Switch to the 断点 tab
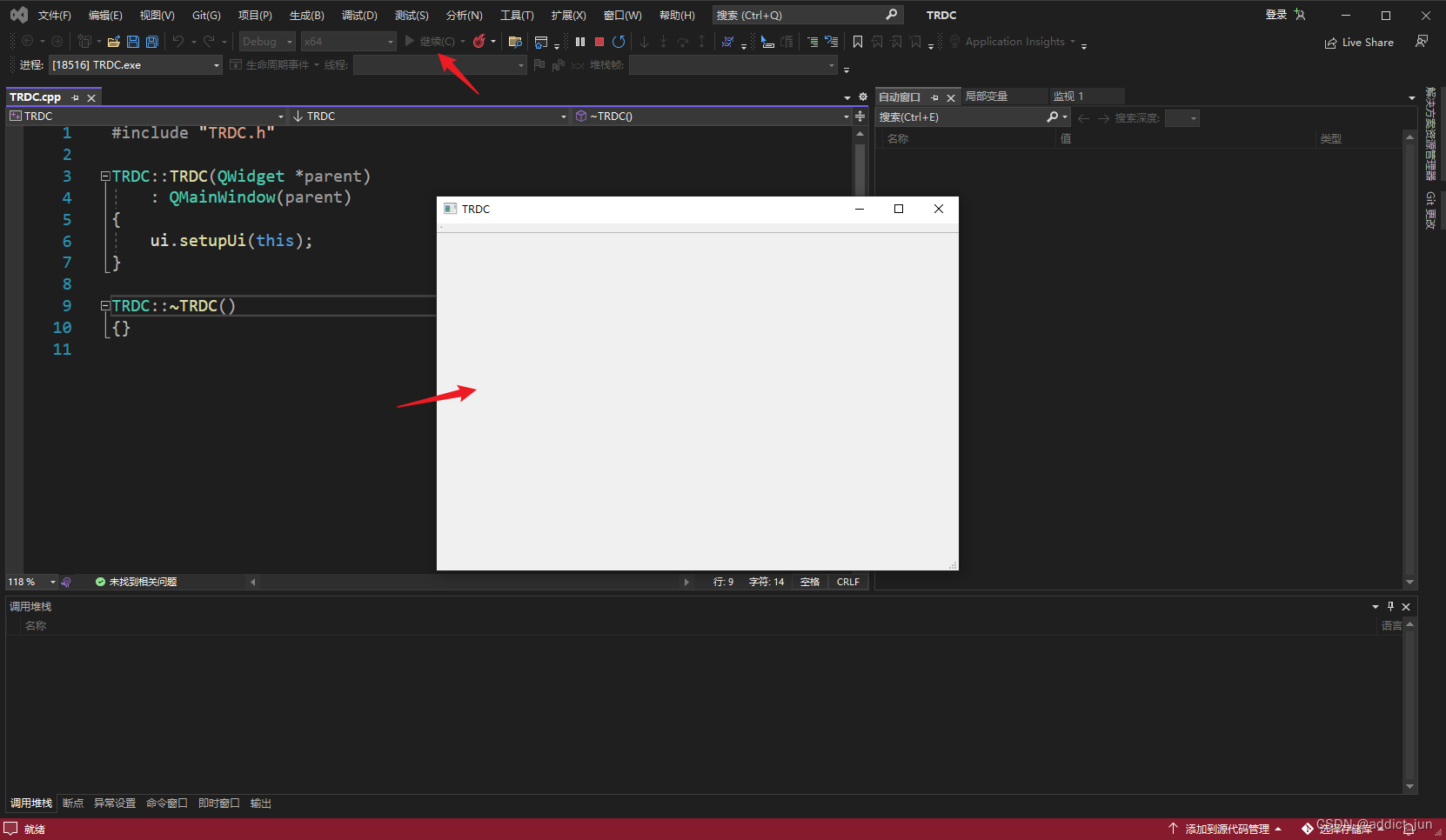Screen dimensions: 1446x840 tap(73, 803)
